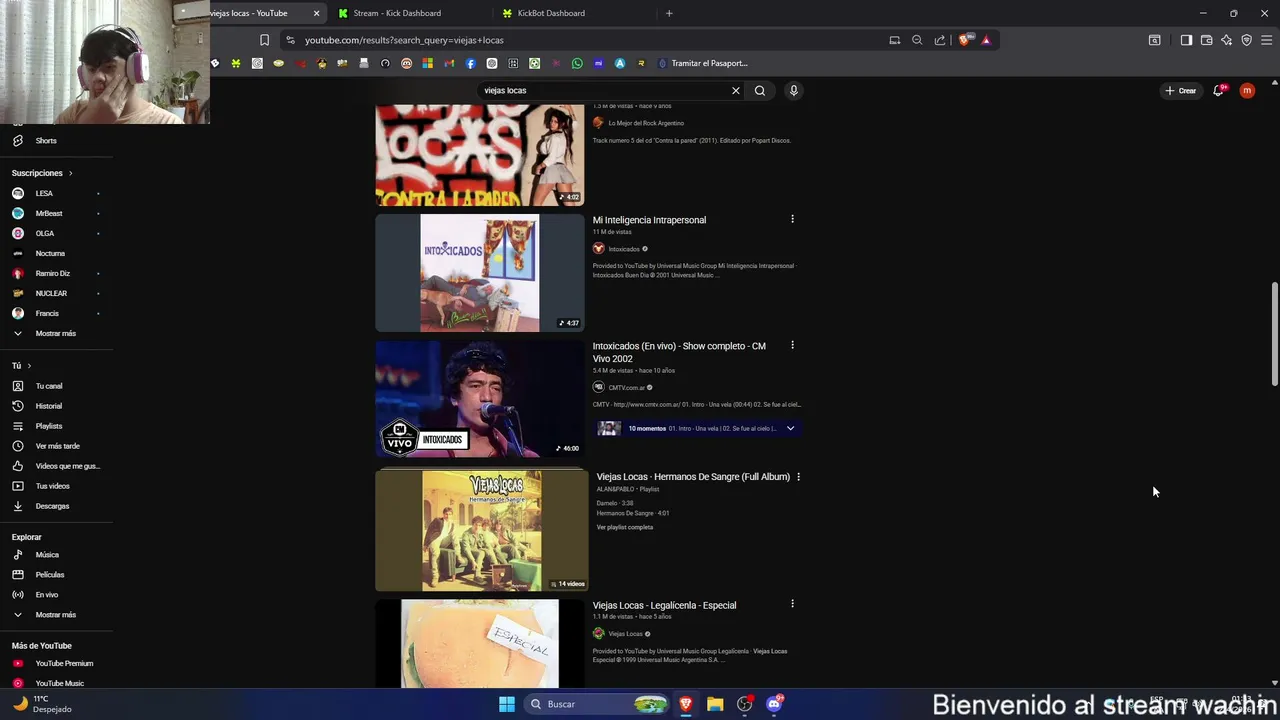This screenshot has width=1280, height=720.
Task: Click the Crear button
Action: coord(1180,90)
